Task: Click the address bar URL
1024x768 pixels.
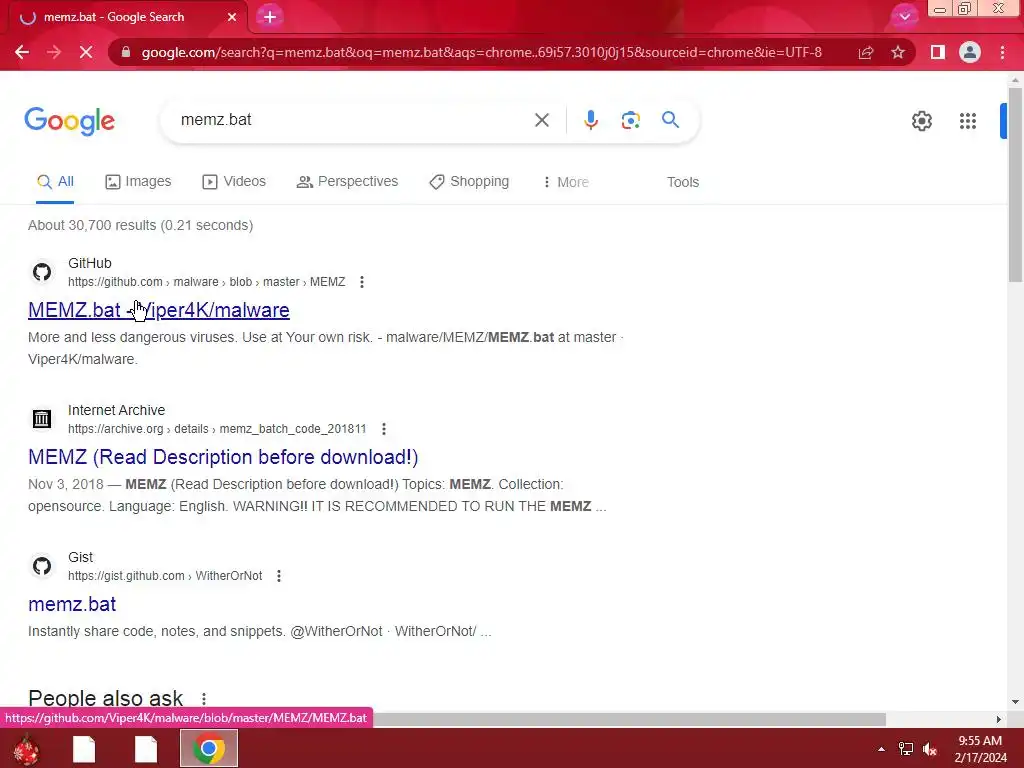Action: (x=481, y=52)
